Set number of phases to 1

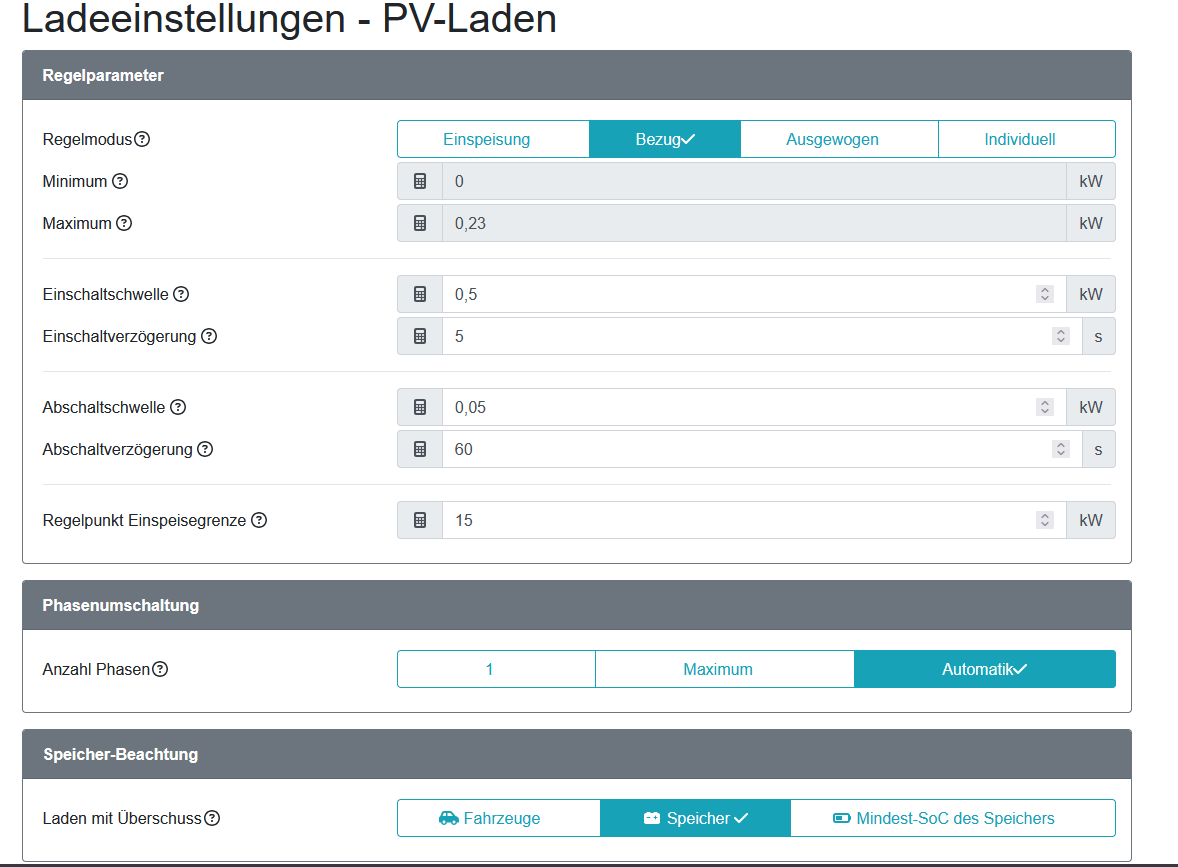pos(497,669)
